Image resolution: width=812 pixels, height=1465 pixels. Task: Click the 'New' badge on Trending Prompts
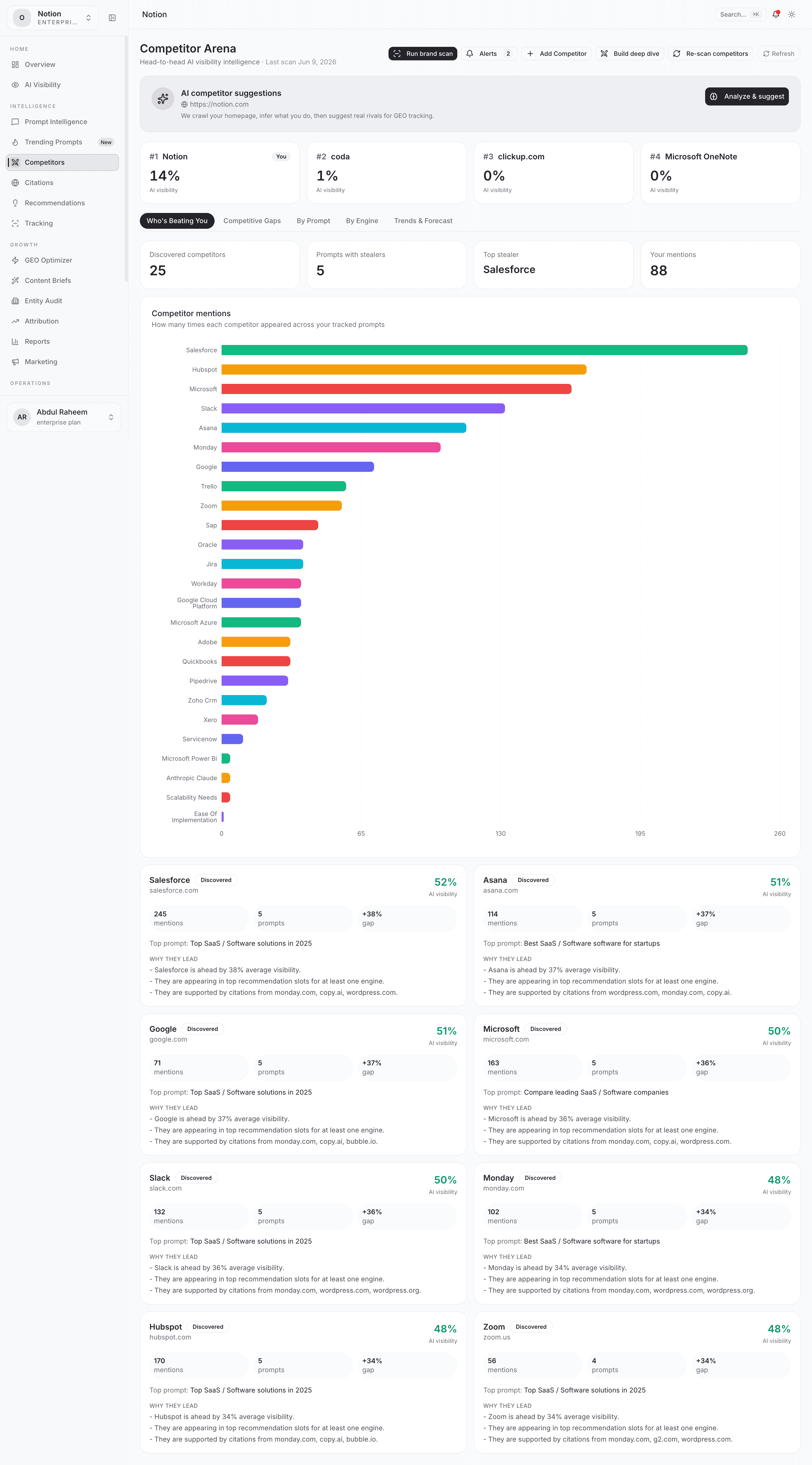(106, 142)
